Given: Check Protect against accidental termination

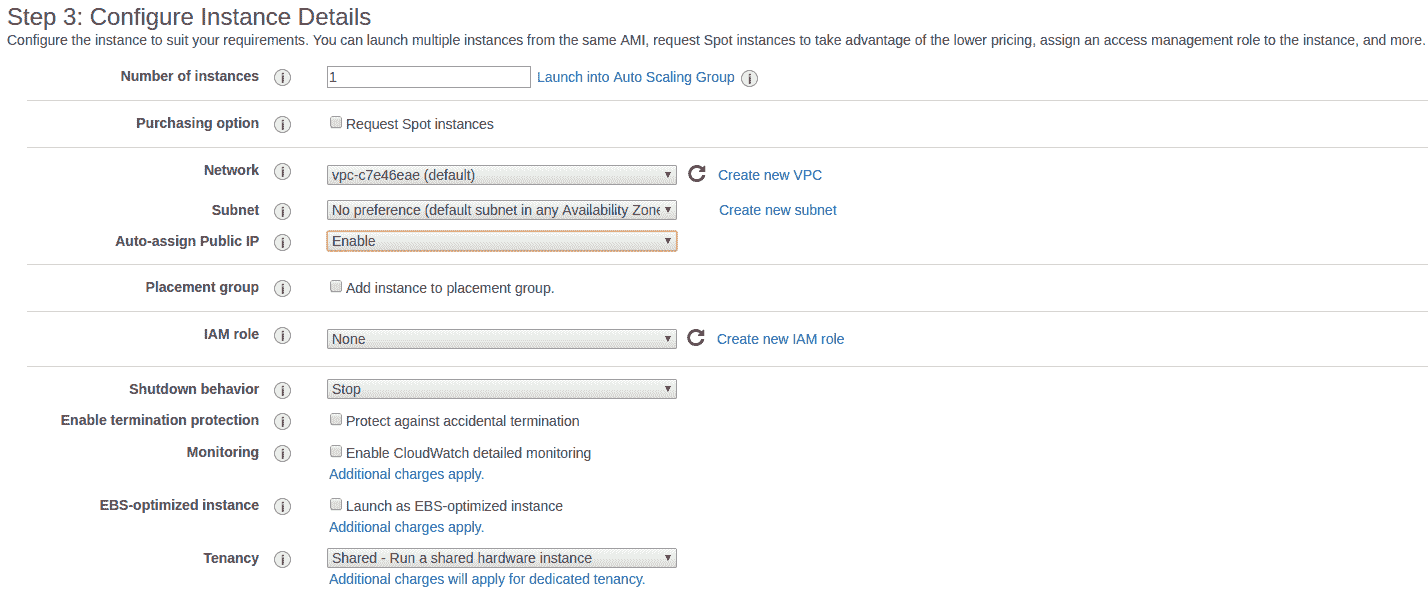Looking at the screenshot, I should click(336, 420).
